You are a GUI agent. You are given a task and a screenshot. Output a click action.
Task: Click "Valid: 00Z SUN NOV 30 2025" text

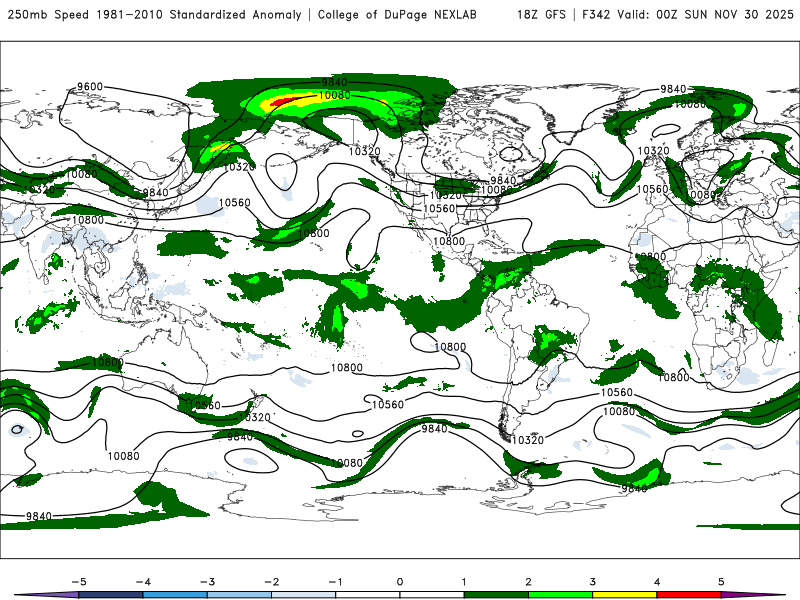pos(705,15)
